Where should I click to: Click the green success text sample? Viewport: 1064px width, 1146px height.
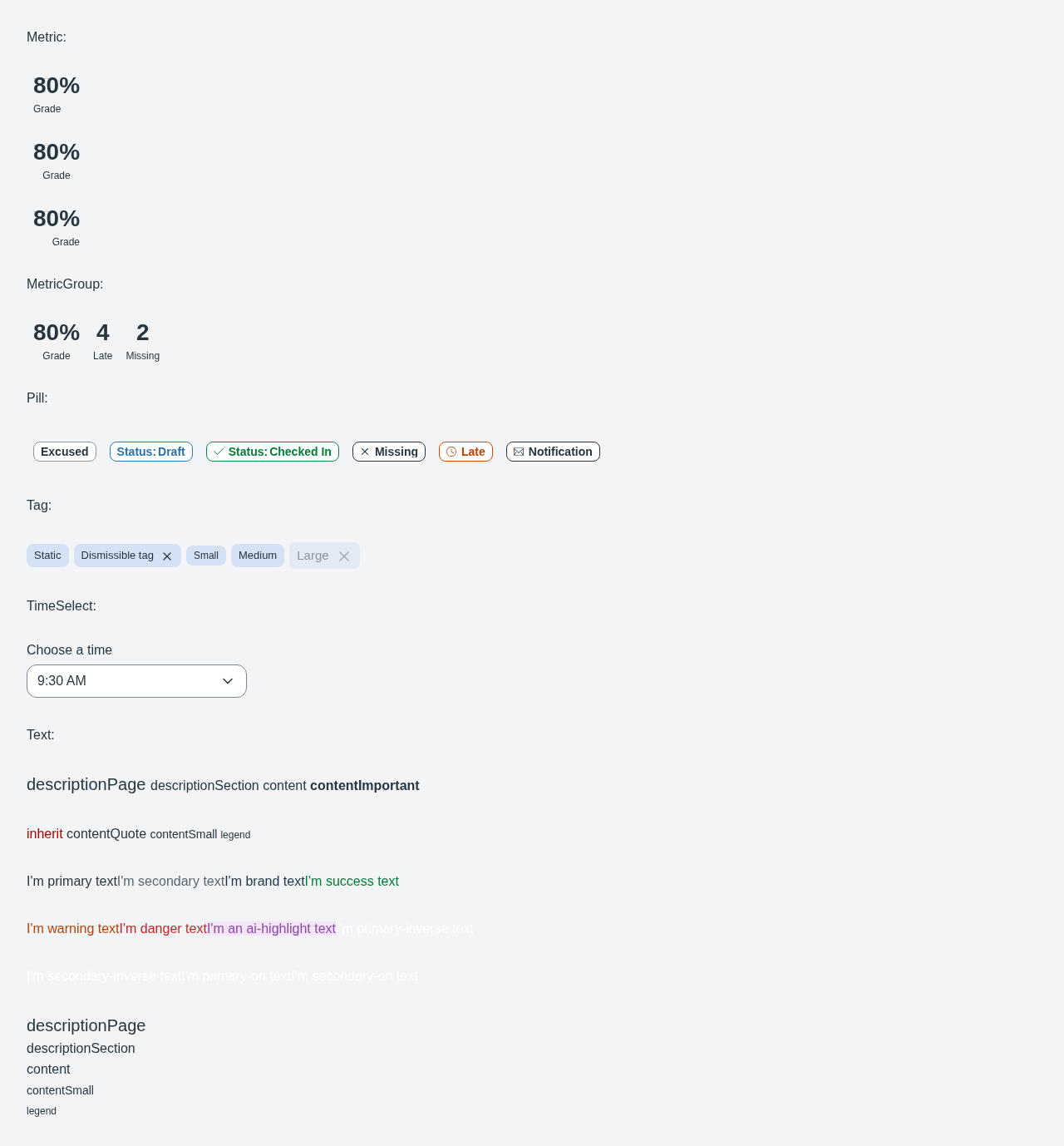tap(352, 882)
